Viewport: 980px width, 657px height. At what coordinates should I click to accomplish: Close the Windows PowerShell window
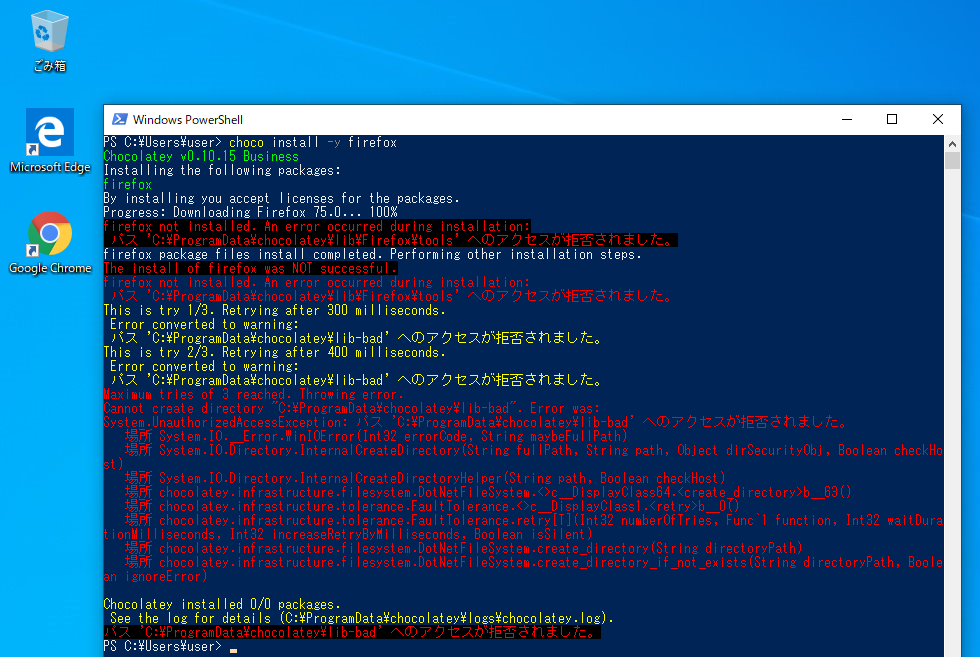click(x=938, y=119)
